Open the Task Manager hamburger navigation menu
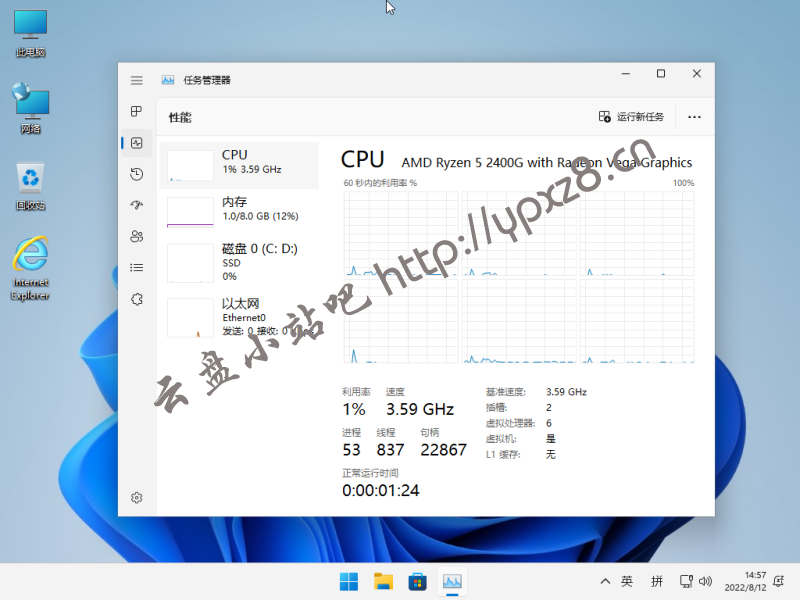This screenshot has width=800, height=600. point(136,80)
